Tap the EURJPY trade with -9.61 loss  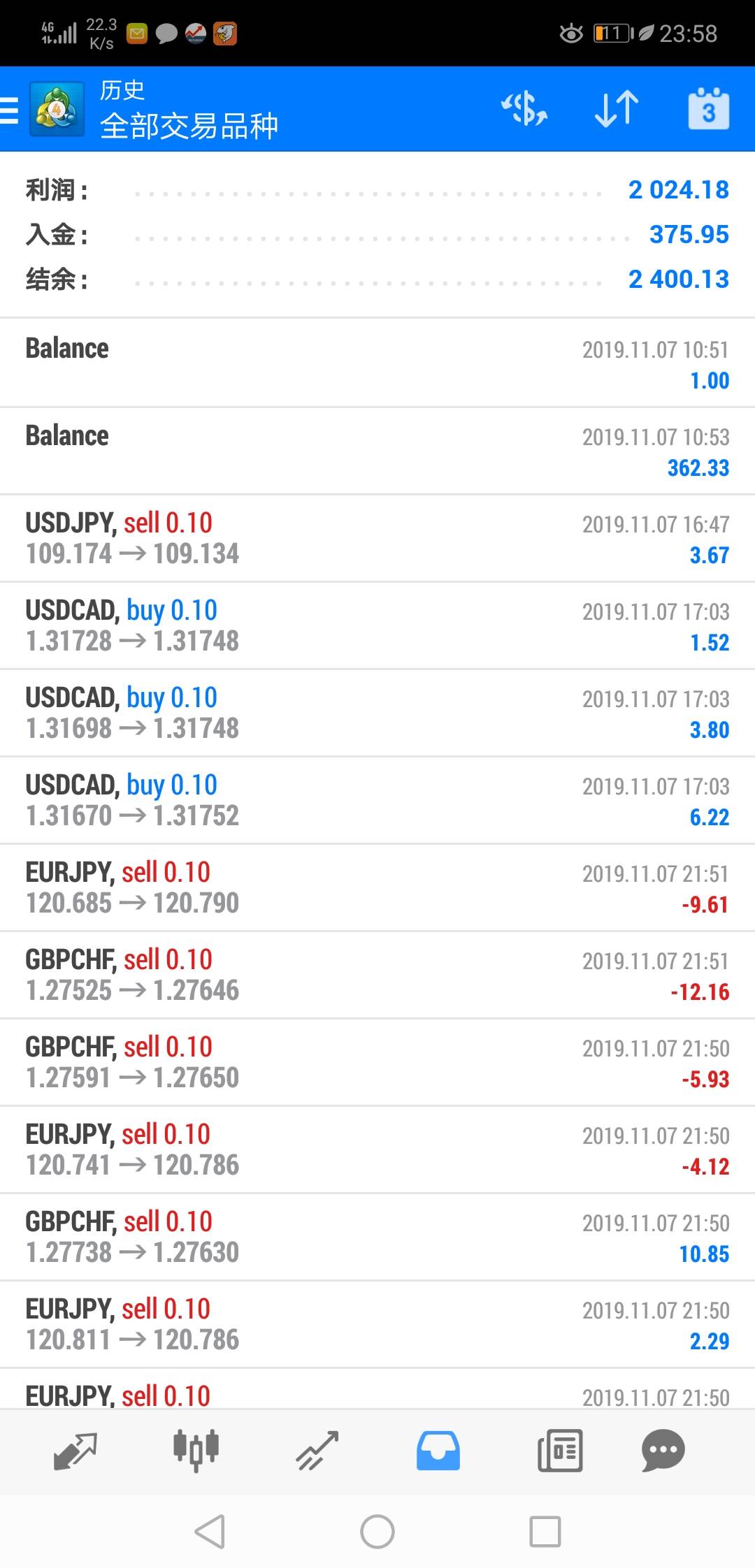377,887
